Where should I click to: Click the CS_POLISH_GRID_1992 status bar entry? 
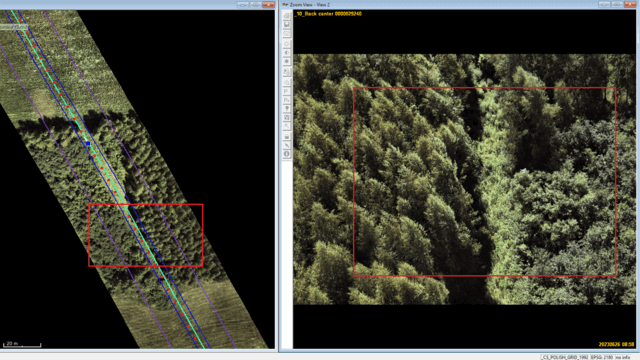[x=565, y=357]
